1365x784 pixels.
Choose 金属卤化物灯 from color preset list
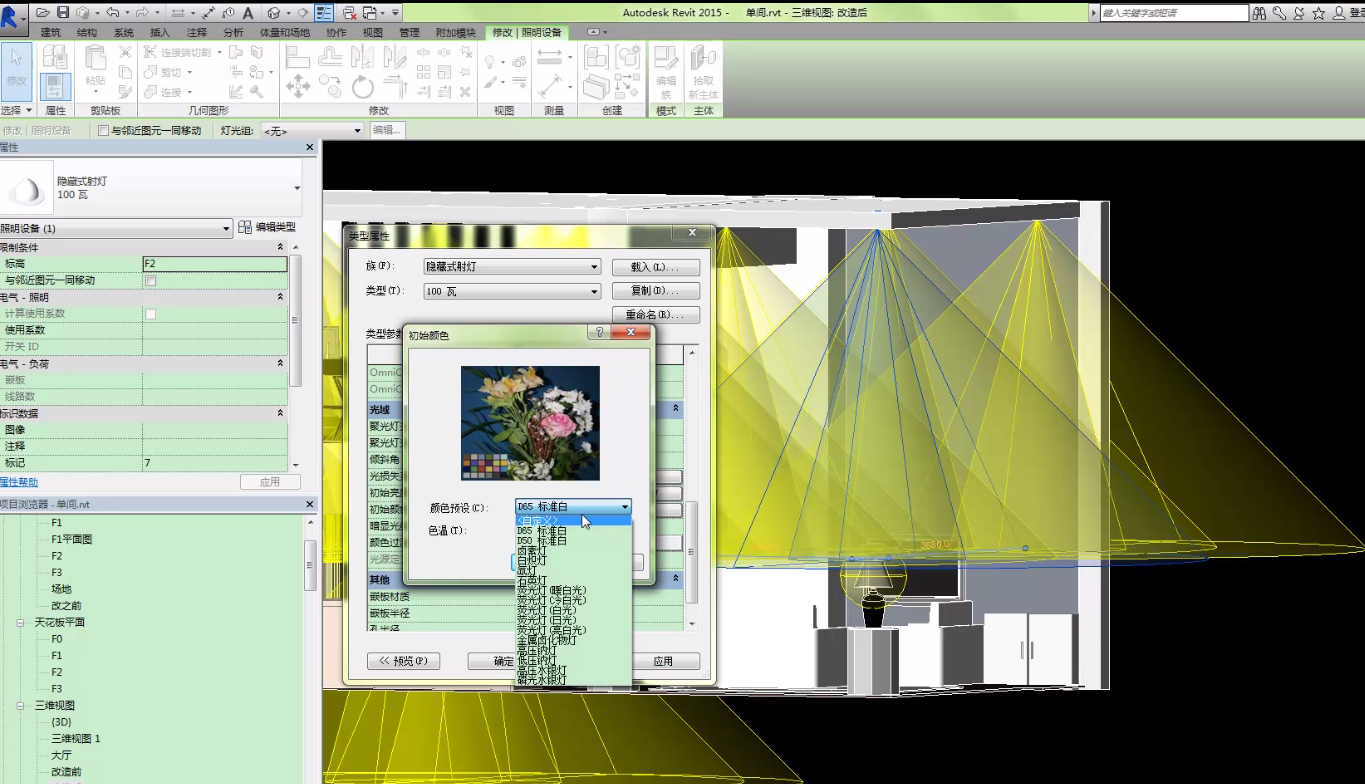tap(573, 640)
